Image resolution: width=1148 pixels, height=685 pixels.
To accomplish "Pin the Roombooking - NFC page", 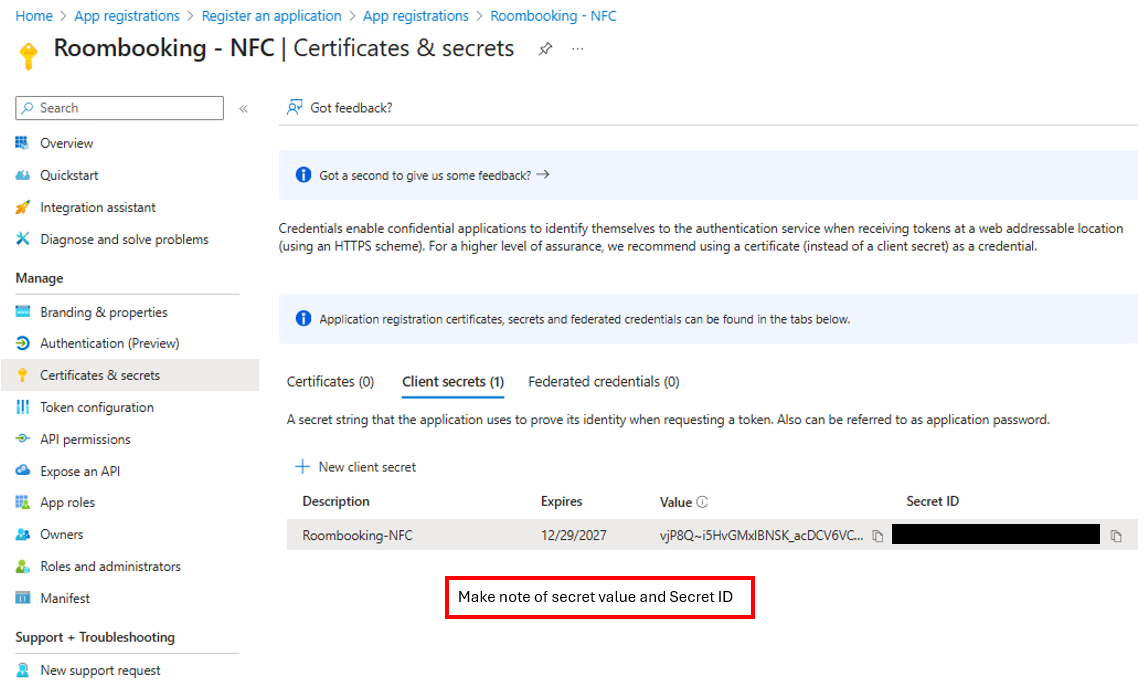I will click(545, 49).
